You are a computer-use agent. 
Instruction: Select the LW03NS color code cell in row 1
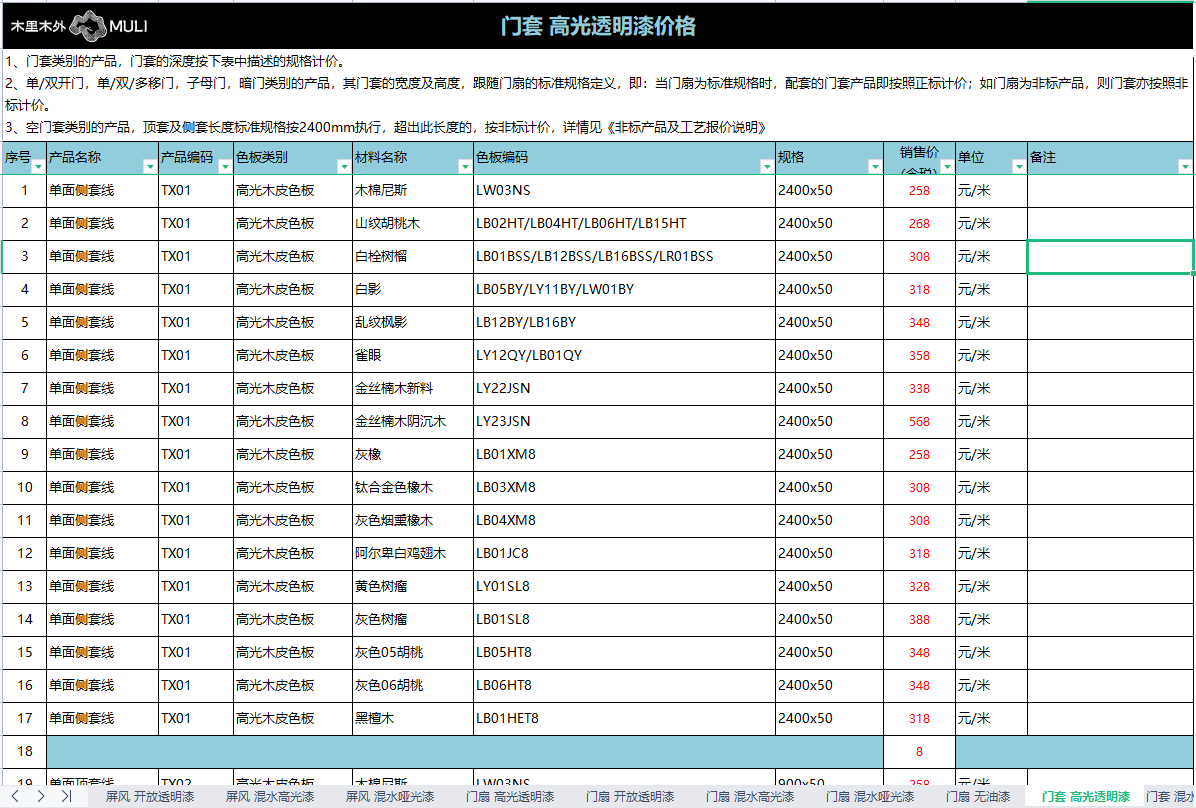click(624, 190)
